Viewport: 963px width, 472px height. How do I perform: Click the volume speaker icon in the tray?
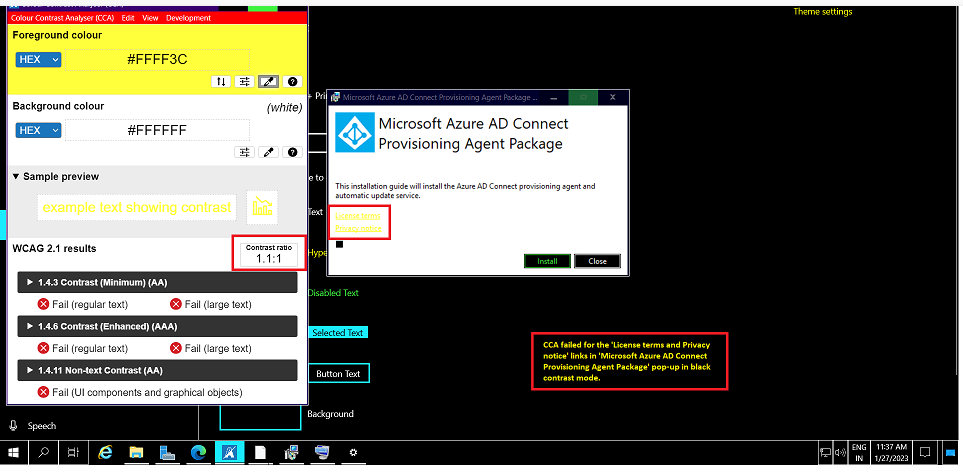[x=840, y=453]
